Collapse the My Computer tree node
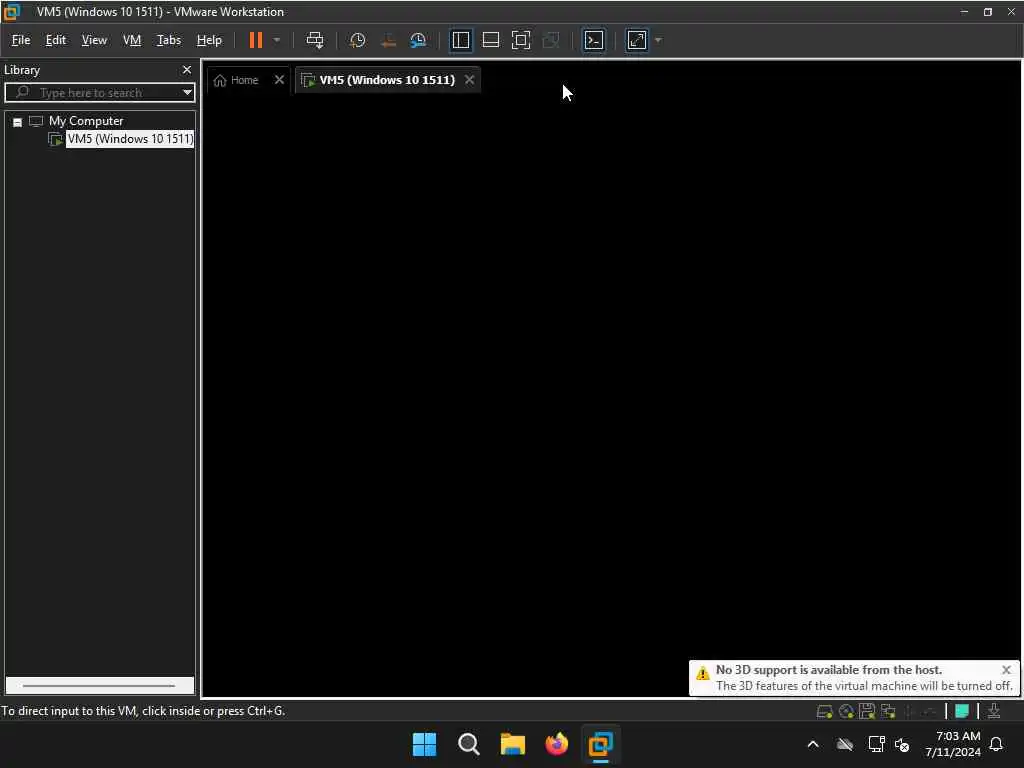 tap(18, 122)
